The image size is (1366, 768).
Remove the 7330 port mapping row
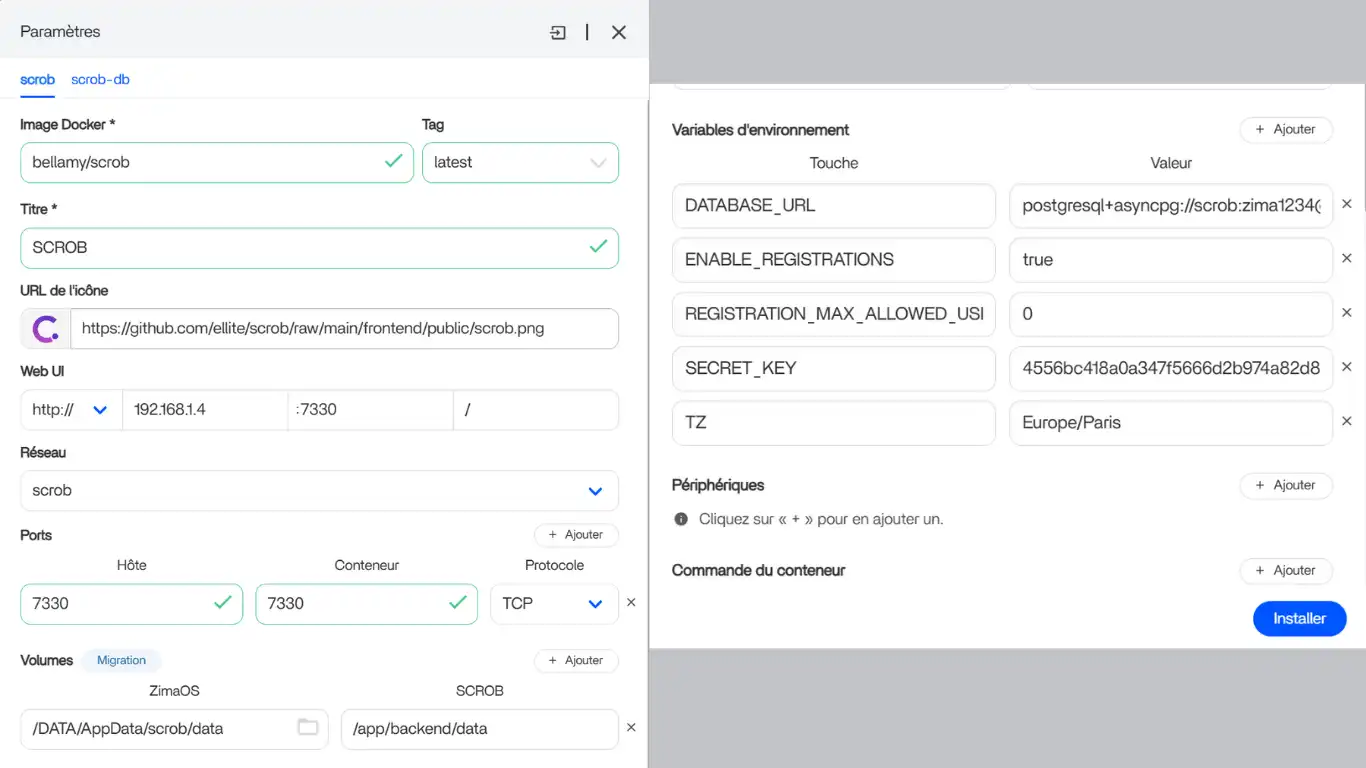coord(631,603)
